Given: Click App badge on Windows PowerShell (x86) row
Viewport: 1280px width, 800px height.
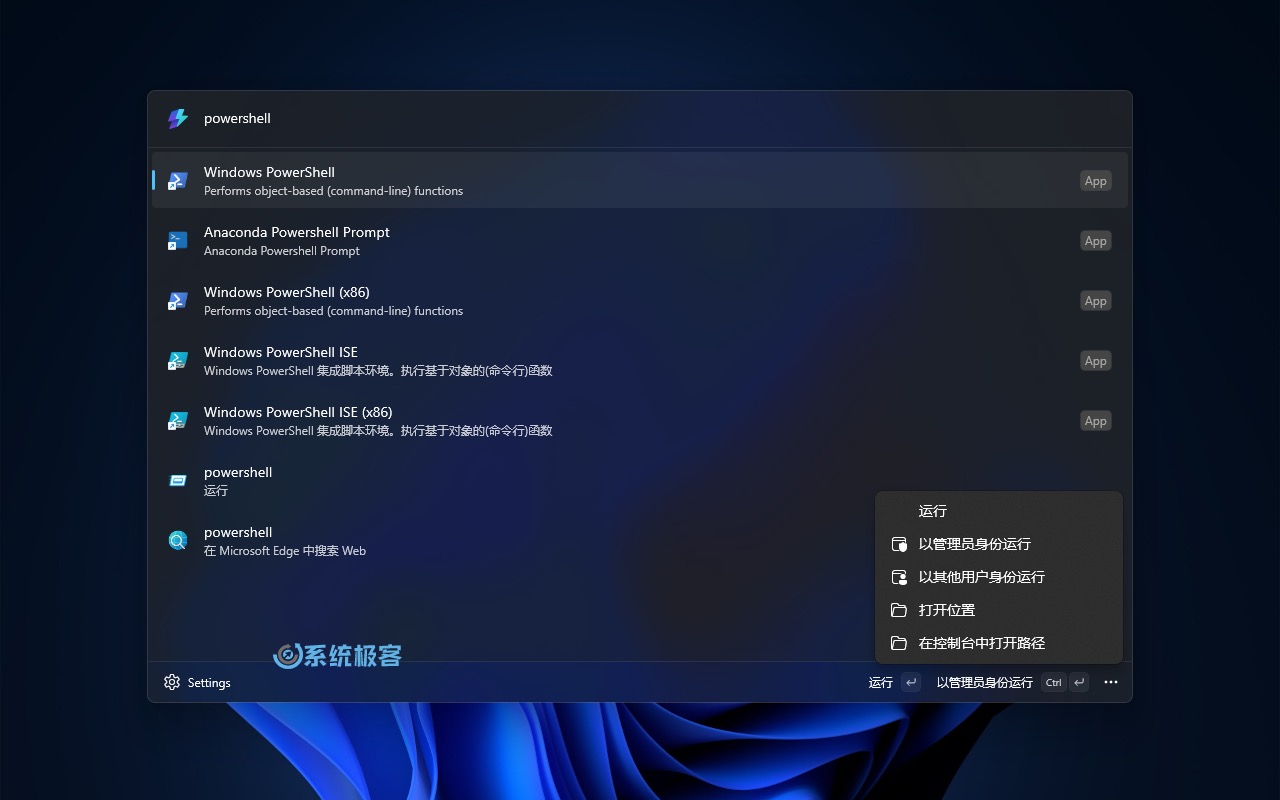Looking at the screenshot, I should (1096, 301).
